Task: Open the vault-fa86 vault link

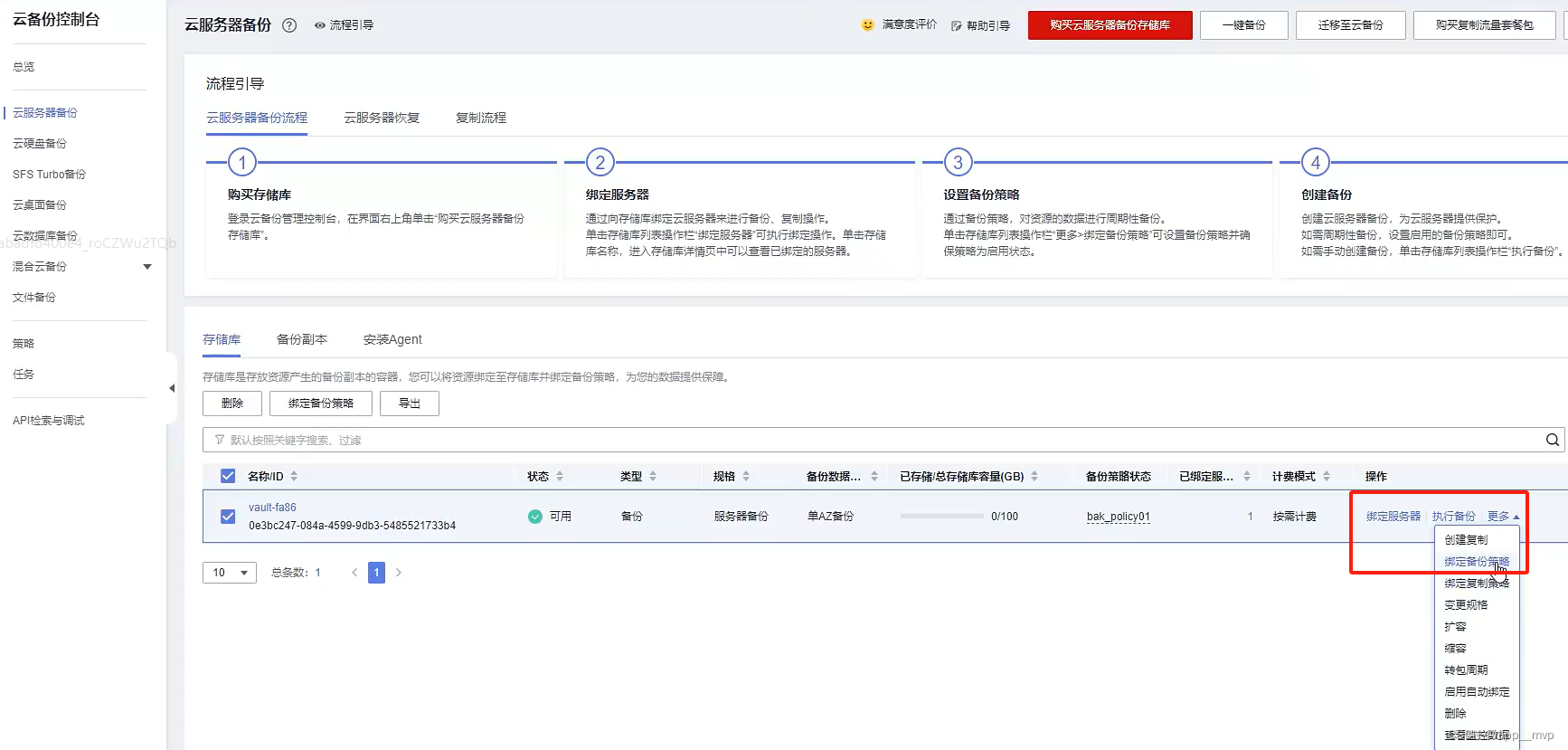Action: click(272, 508)
